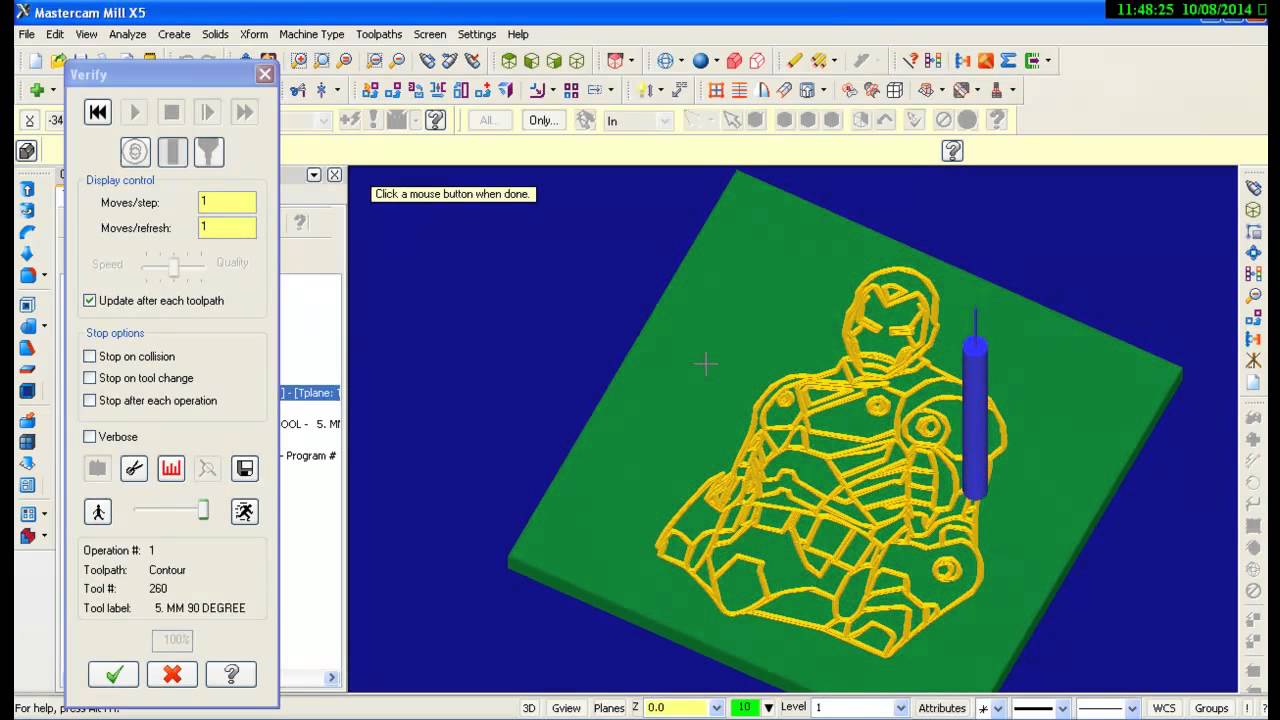Click the Z value field showing 0.0
The height and width of the screenshot is (720, 1280).
click(x=677, y=708)
